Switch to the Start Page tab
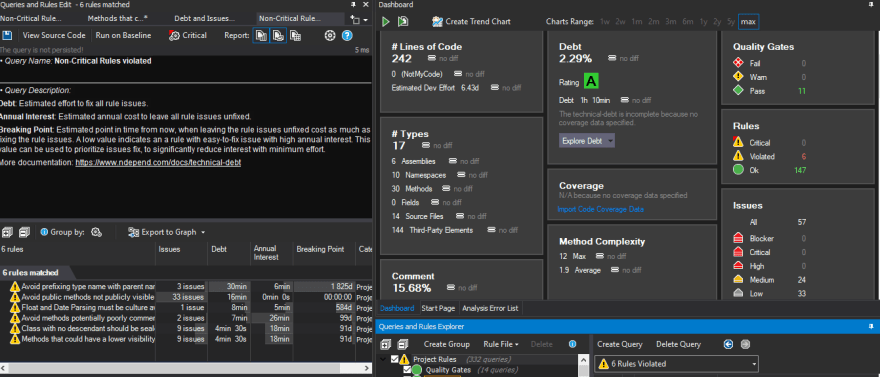The height and width of the screenshot is (377, 880). [438, 308]
